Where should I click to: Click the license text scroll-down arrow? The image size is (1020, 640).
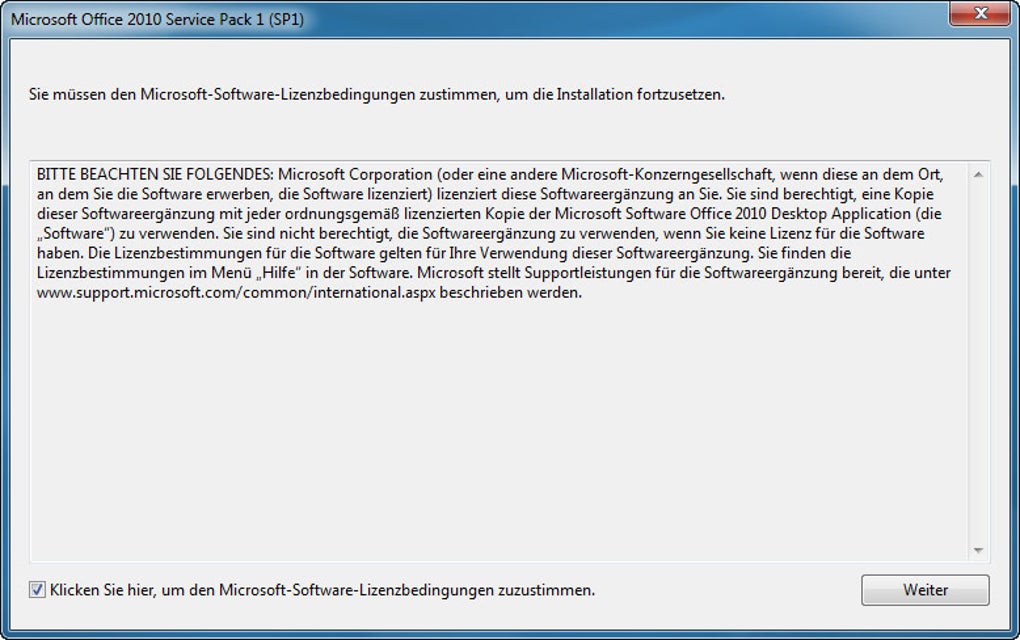point(978,551)
